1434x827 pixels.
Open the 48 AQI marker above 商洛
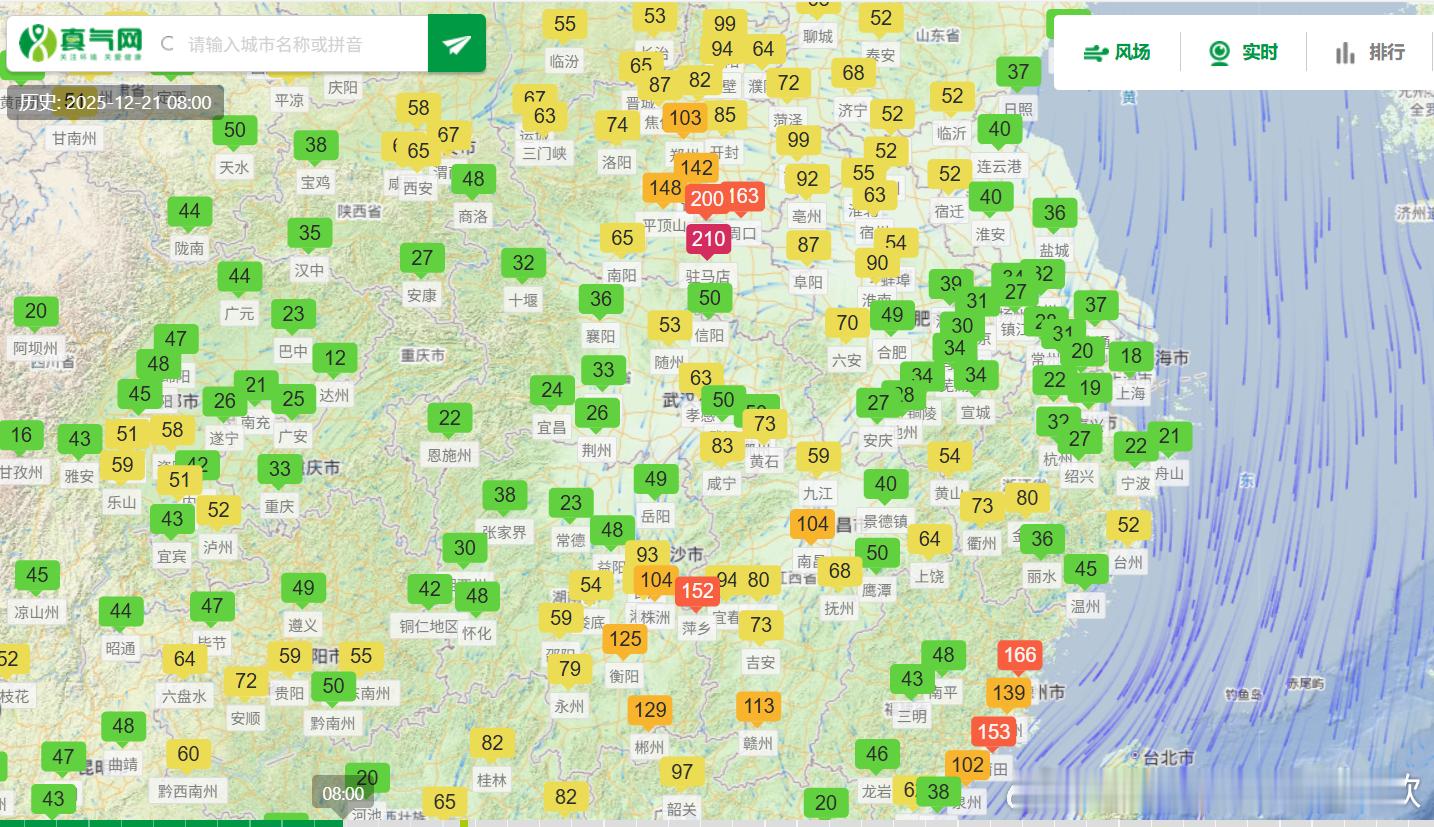tap(473, 180)
